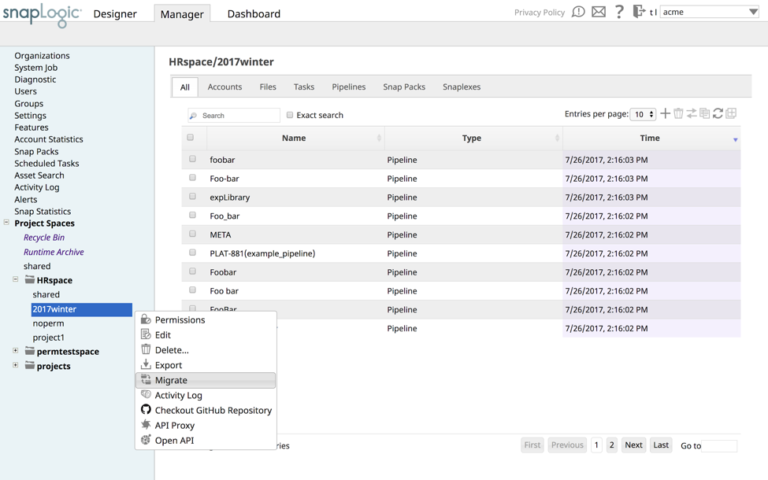768x480 pixels.
Task: Open the Recycle Bin link
Action: [x=44, y=237]
